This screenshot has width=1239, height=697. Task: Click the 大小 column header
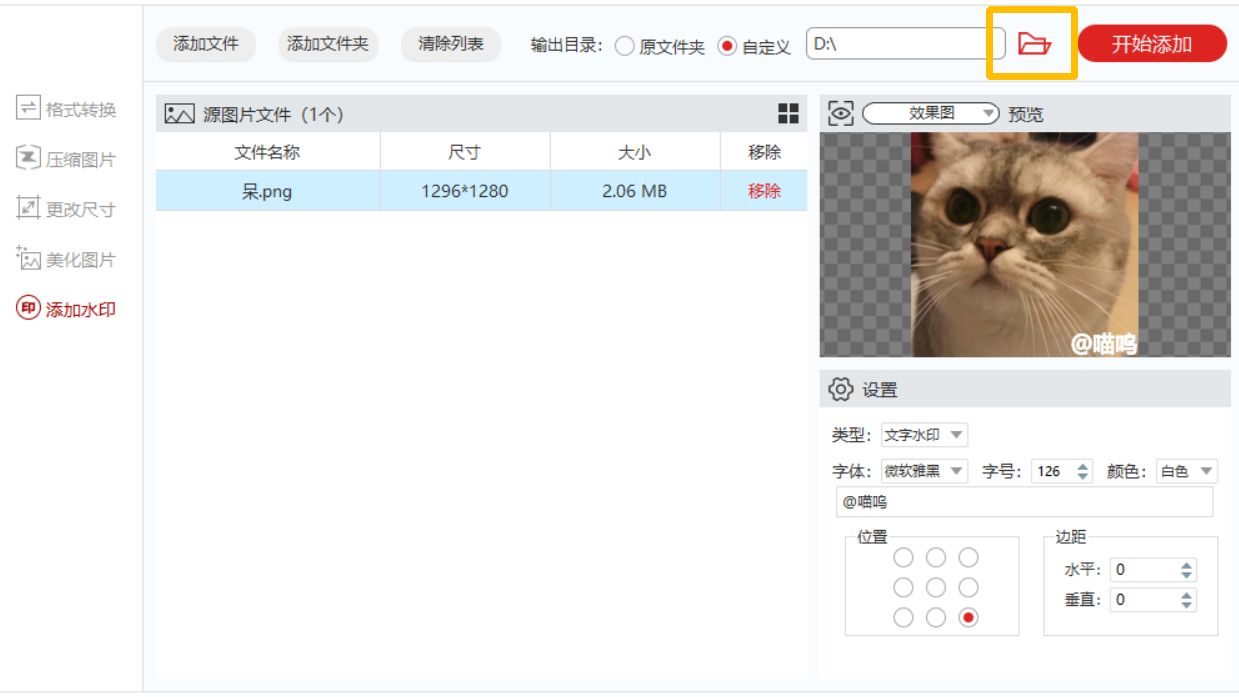[635, 152]
